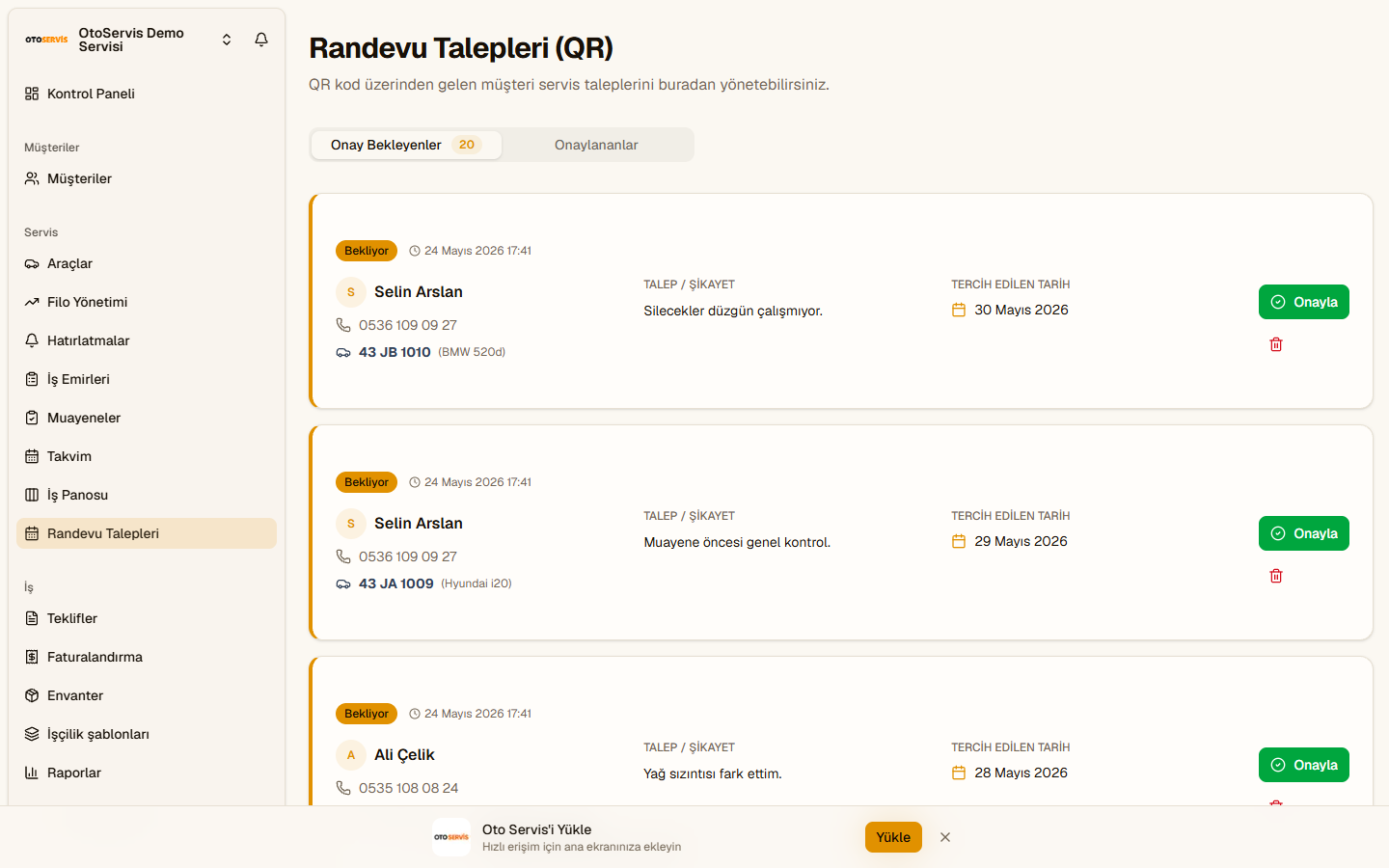
Task: Click the OtoServis logo in sidebar
Action: tap(46, 40)
